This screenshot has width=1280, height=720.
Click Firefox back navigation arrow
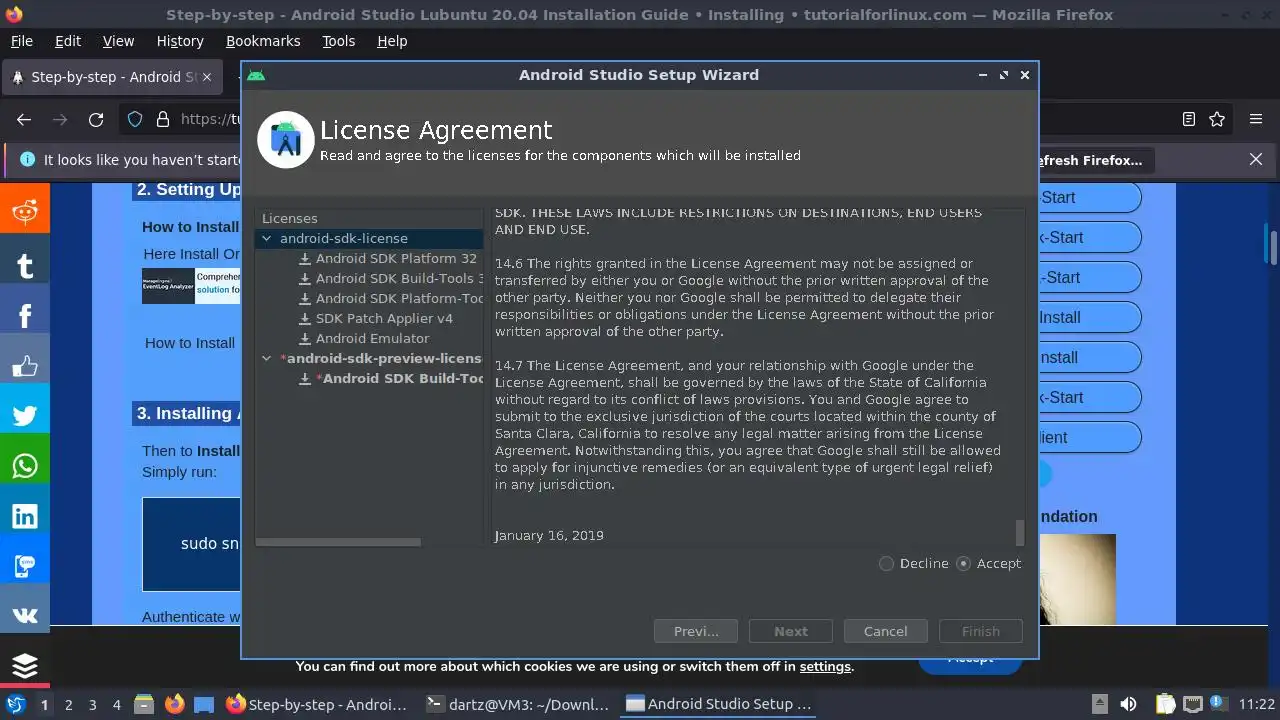click(x=24, y=119)
